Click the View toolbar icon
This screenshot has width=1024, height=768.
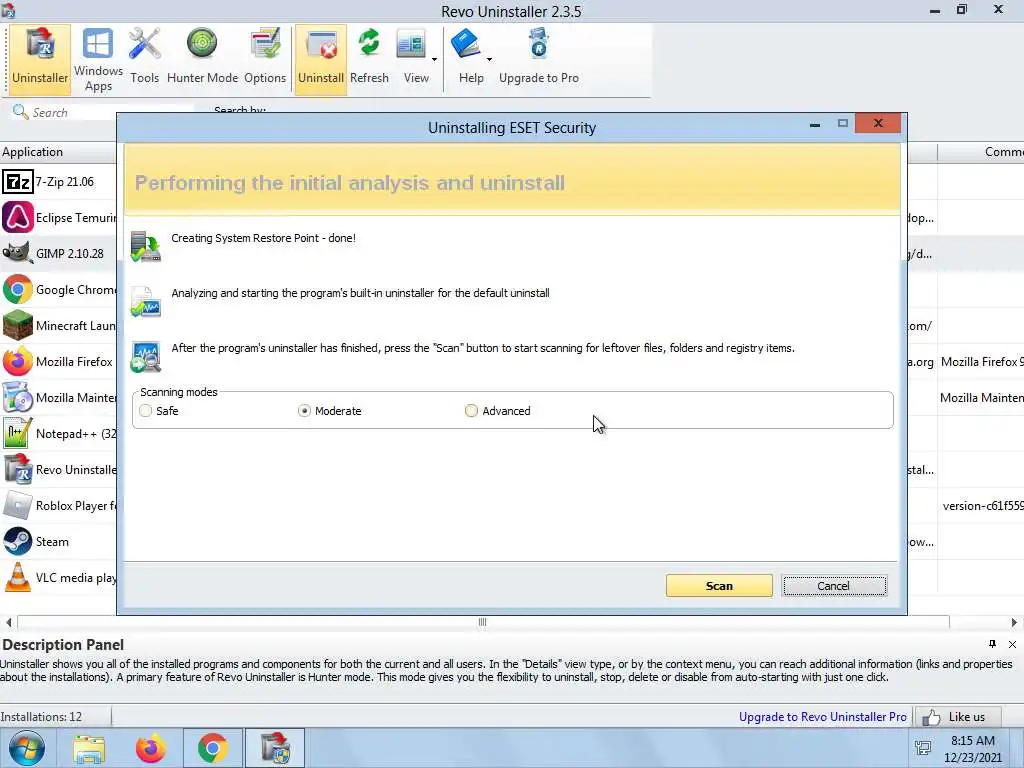coord(412,46)
